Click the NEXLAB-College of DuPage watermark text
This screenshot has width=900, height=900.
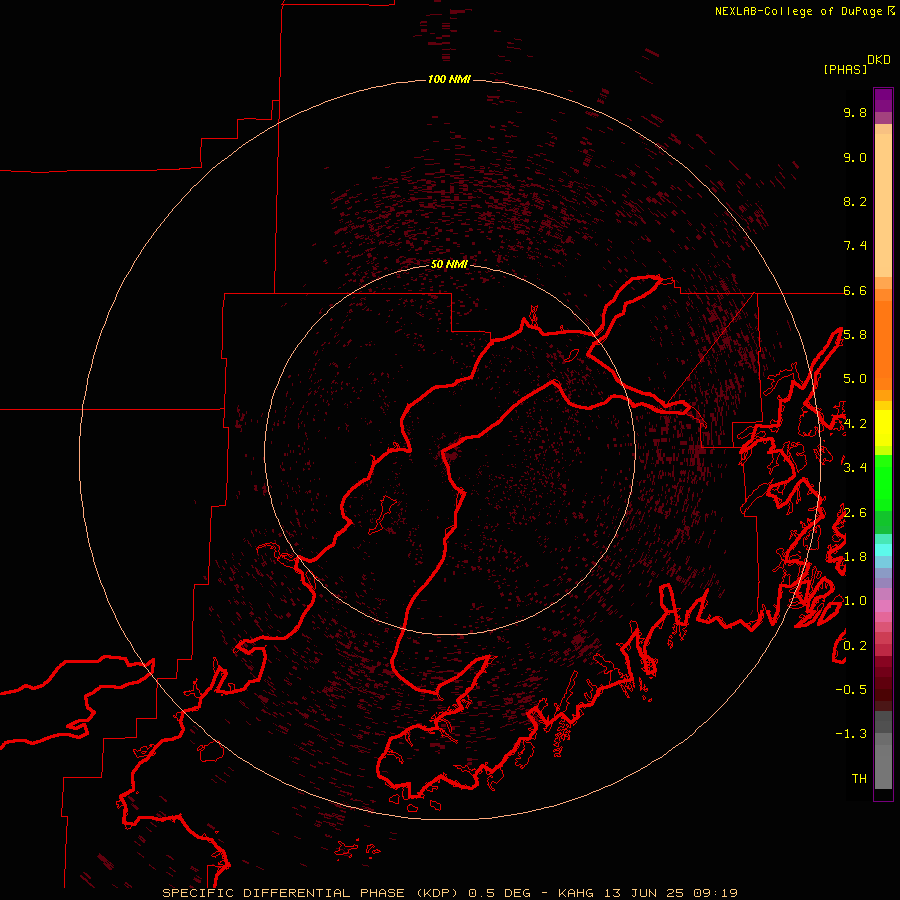[799, 11]
